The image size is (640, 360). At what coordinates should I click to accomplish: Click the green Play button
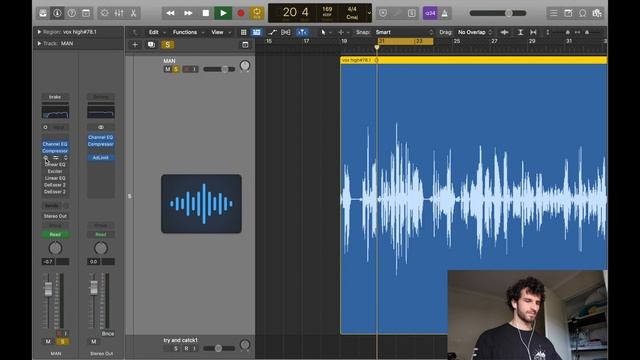click(x=223, y=13)
